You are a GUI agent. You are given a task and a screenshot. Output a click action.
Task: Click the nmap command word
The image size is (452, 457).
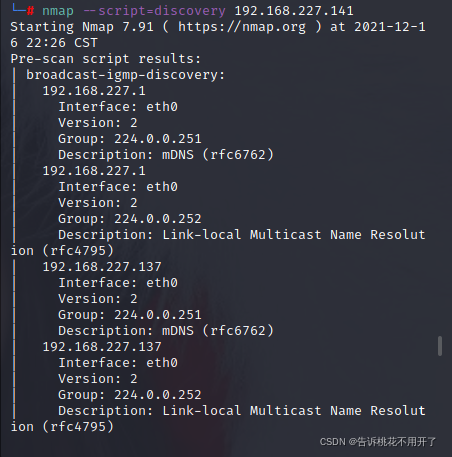[58, 11]
